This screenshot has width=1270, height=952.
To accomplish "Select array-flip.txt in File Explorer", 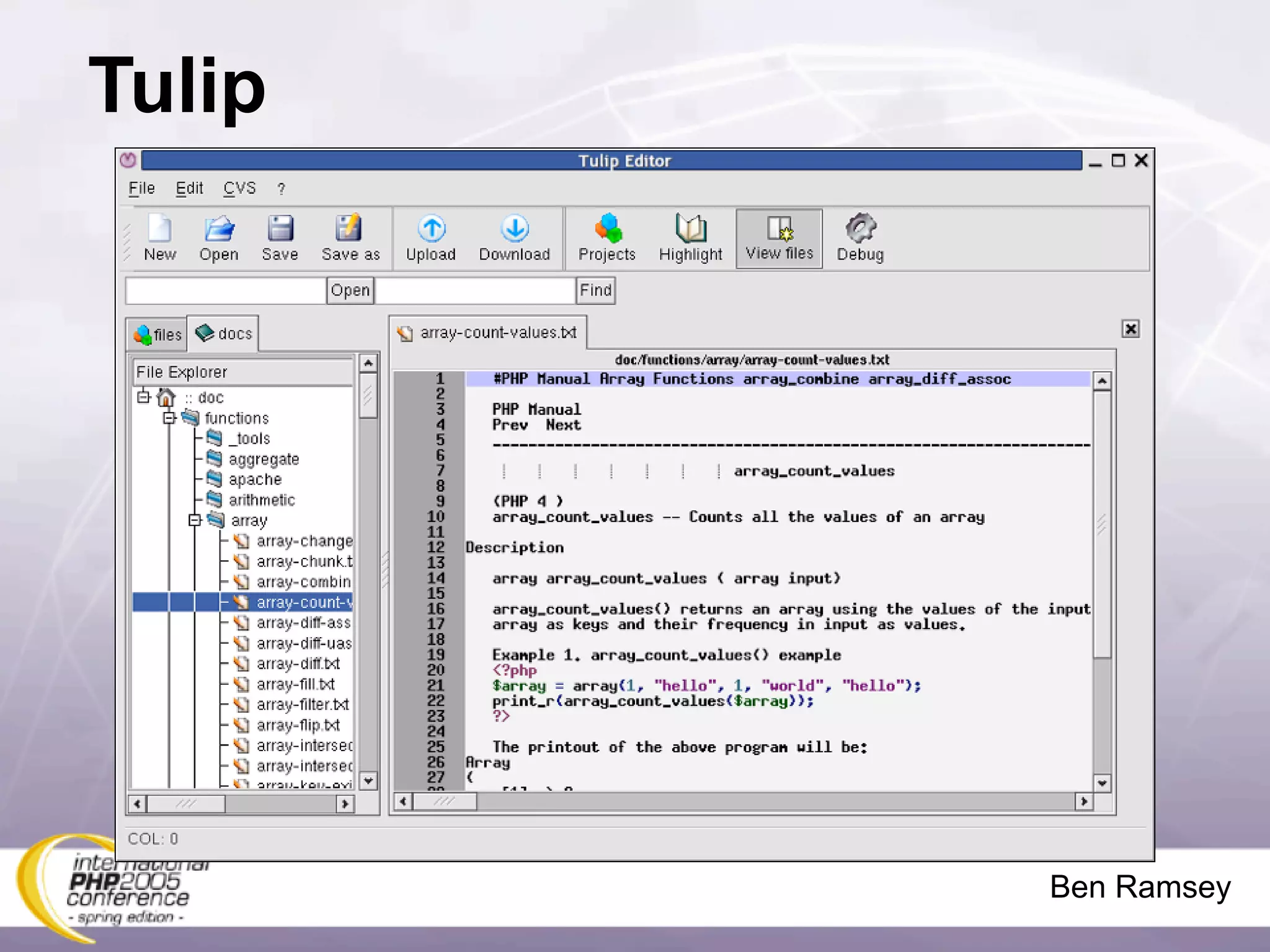I will pyautogui.click(x=298, y=725).
